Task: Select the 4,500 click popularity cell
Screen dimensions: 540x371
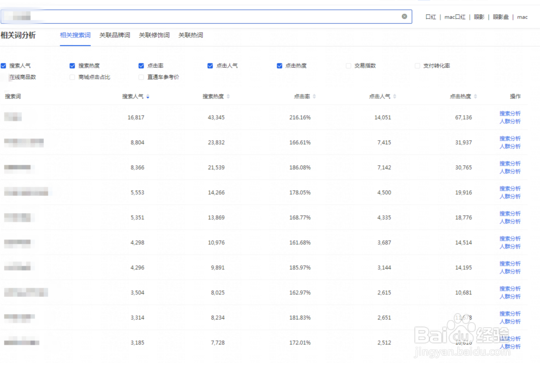Action: point(384,193)
